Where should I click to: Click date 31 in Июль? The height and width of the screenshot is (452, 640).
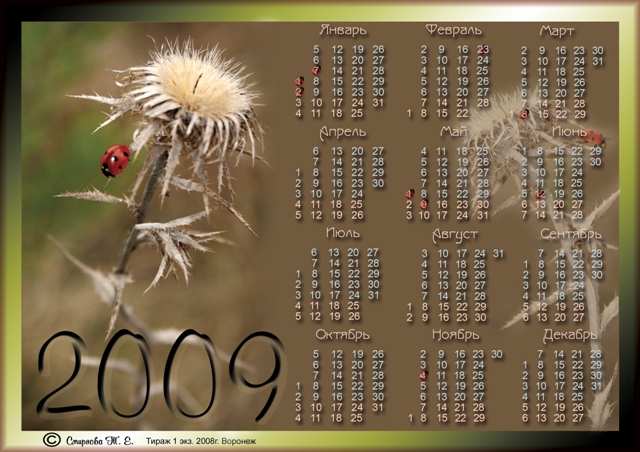pyautogui.click(x=373, y=295)
